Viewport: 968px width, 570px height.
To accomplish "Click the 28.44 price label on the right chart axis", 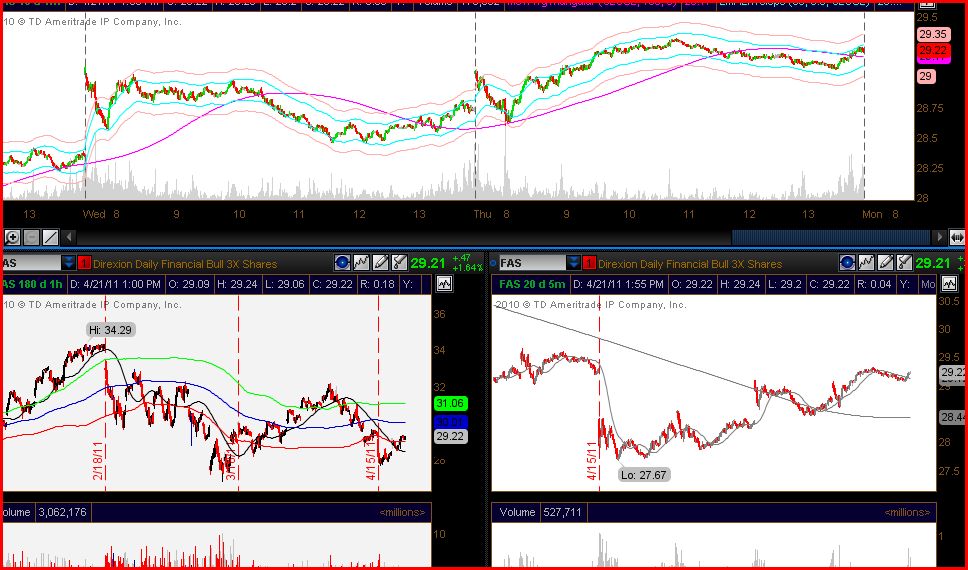I will [953, 417].
